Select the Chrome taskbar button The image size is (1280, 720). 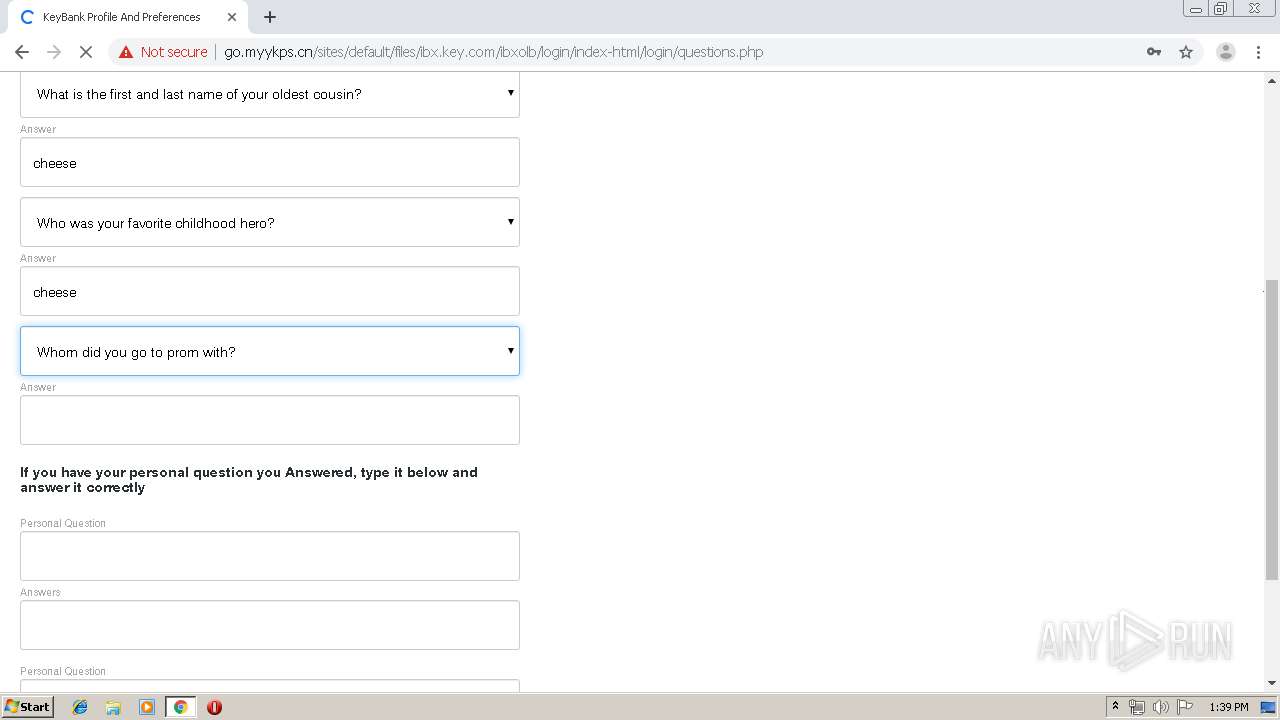pyautogui.click(x=180, y=707)
